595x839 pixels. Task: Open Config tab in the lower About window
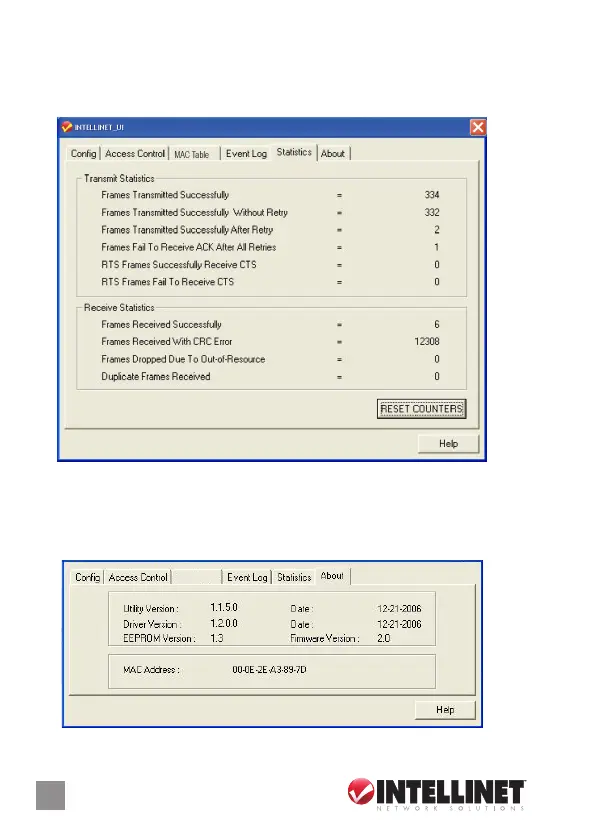[x=88, y=577]
